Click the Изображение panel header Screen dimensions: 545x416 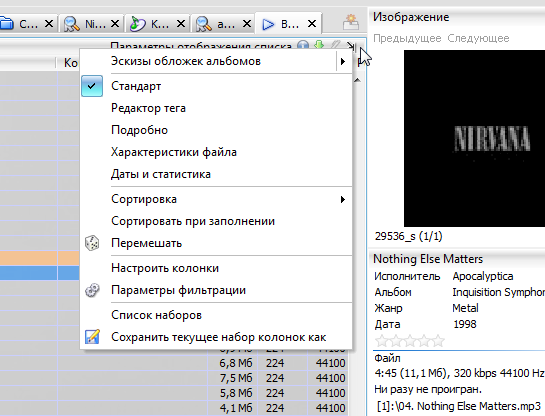point(411,17)
